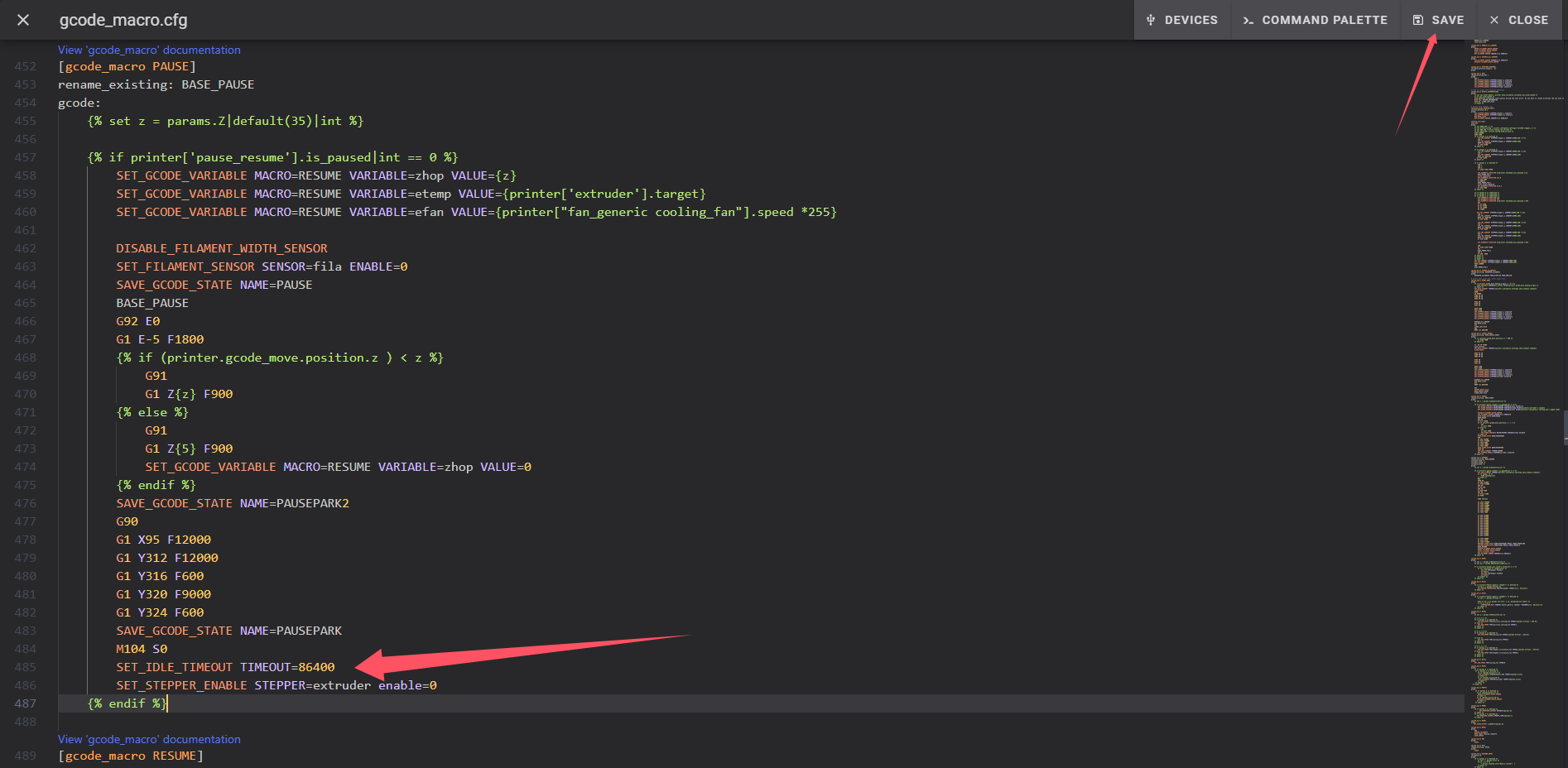This screenshot has height=768, width=1568.
Task: Click the X icon beside gcode_macro.cfg title
Action: 23,20
